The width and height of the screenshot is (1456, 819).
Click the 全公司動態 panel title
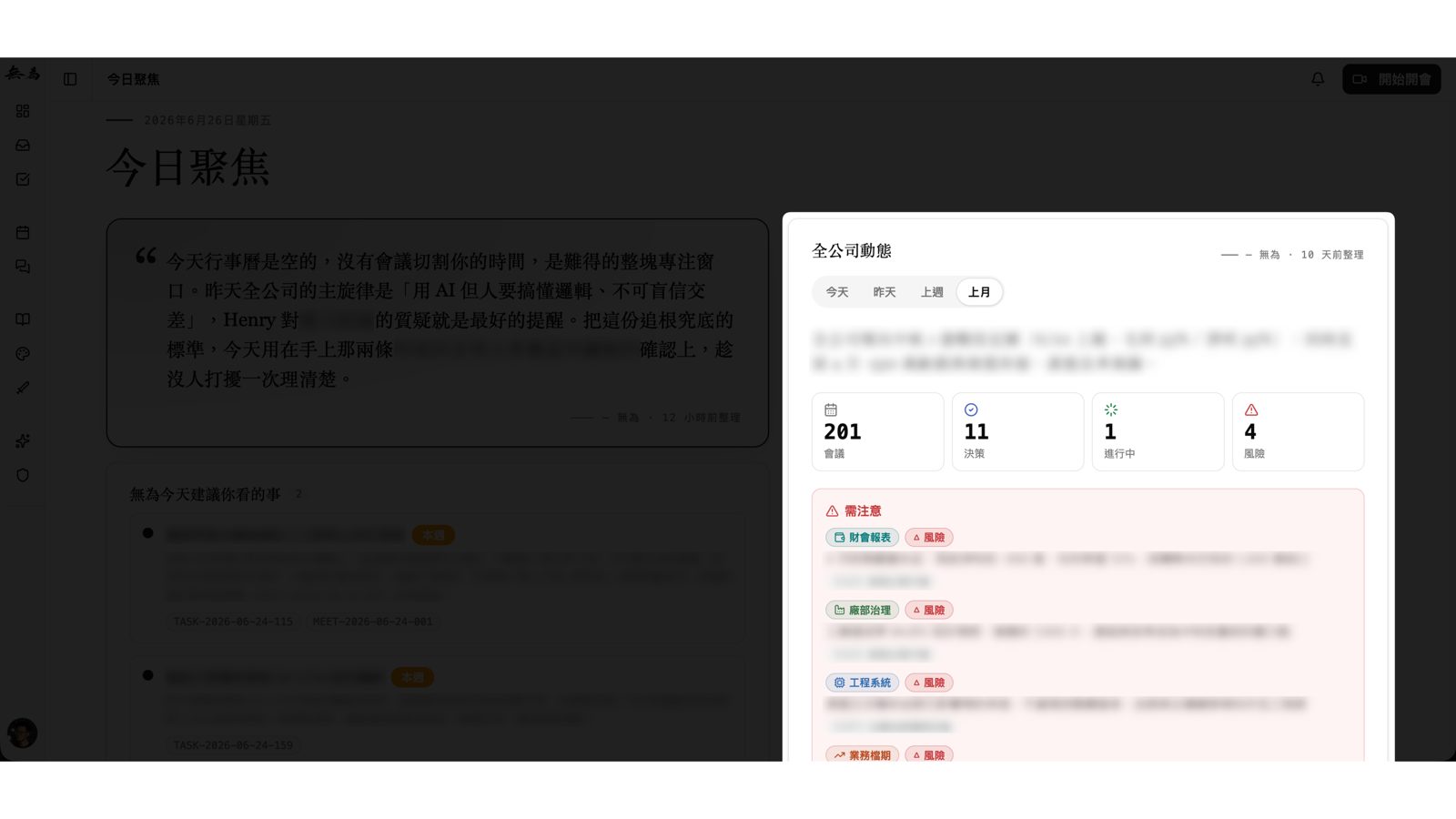852,251
